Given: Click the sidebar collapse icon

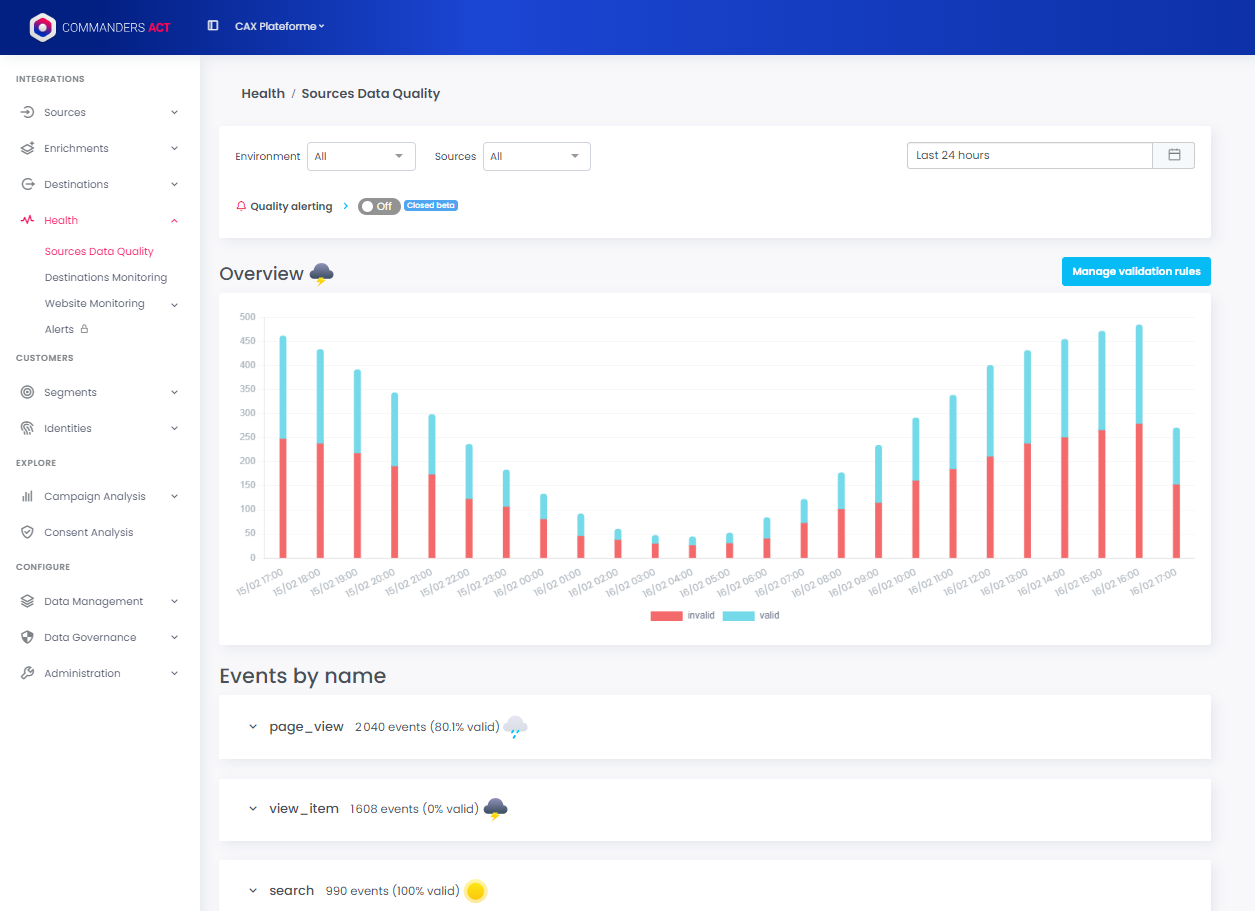Looking at the screenshot, I should 213,26.
